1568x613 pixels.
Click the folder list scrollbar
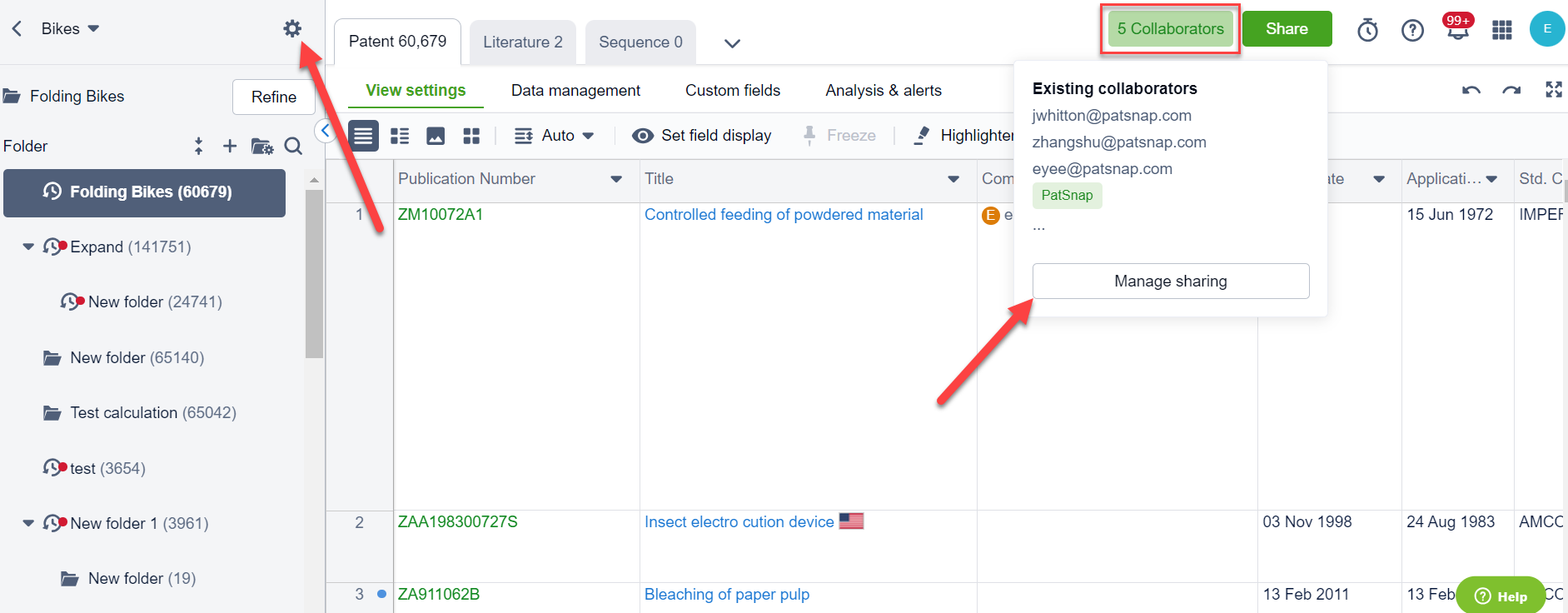coord(314,275)
